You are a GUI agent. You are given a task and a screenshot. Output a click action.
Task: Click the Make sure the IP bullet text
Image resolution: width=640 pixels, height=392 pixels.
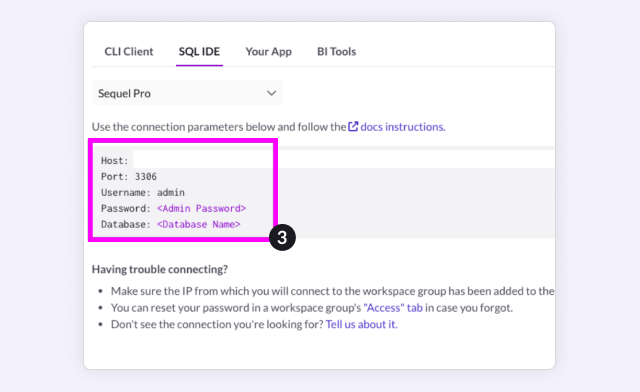(x=332, y=291)
